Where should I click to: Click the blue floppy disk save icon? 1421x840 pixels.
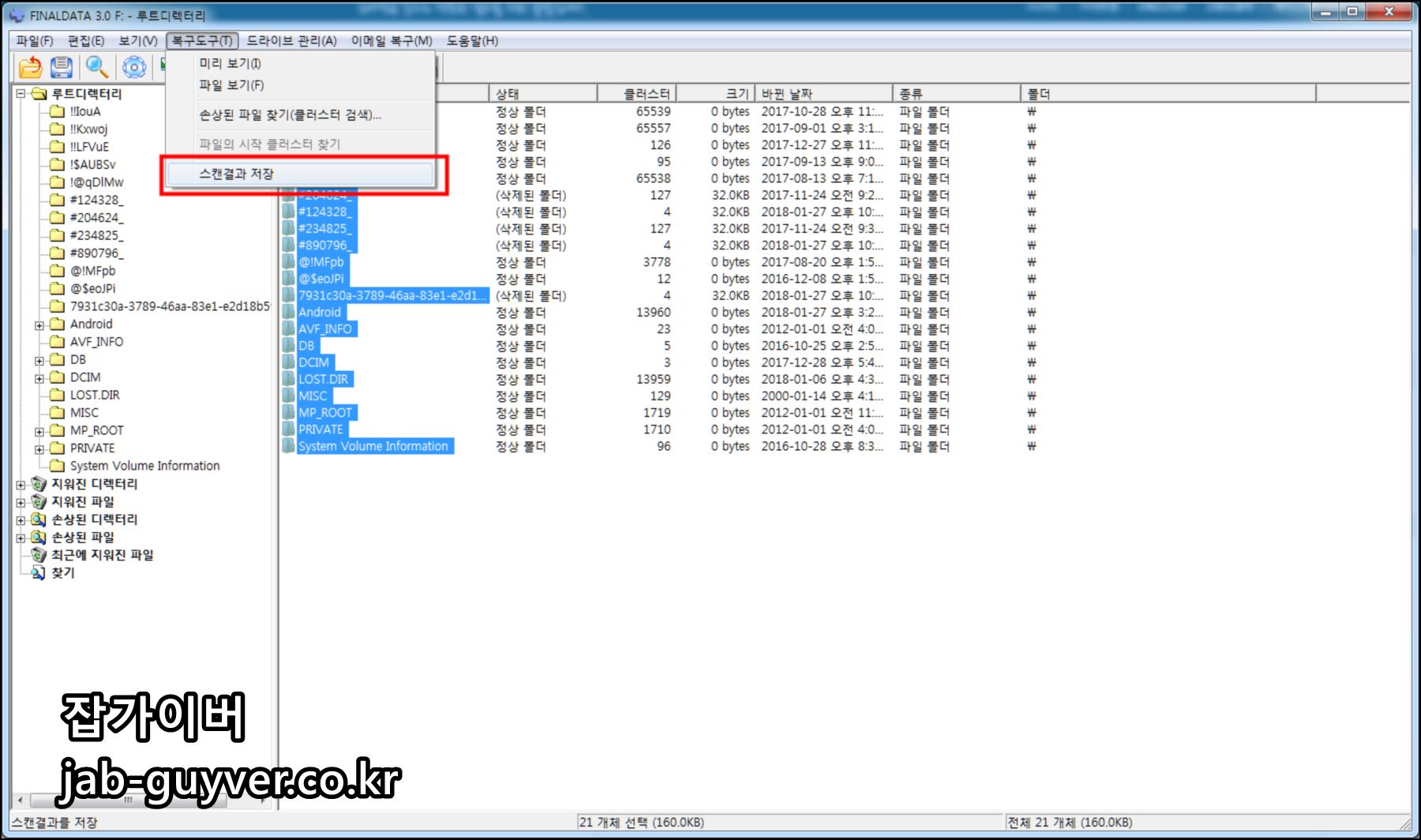coord(62,68)
